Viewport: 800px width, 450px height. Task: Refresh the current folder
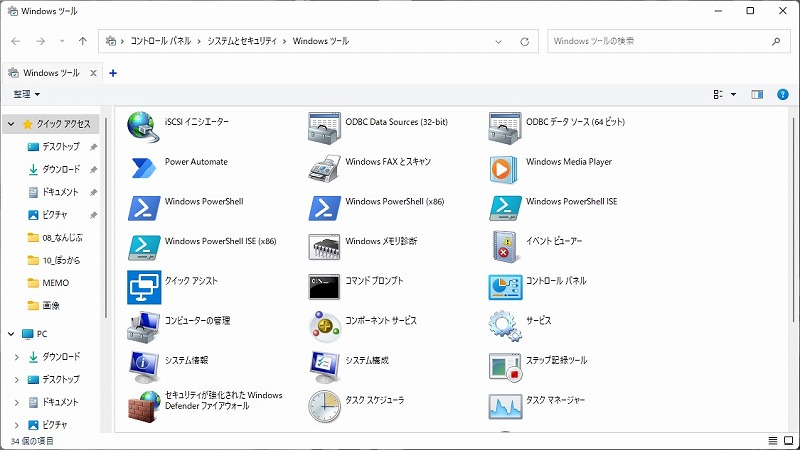pos(524,42)
